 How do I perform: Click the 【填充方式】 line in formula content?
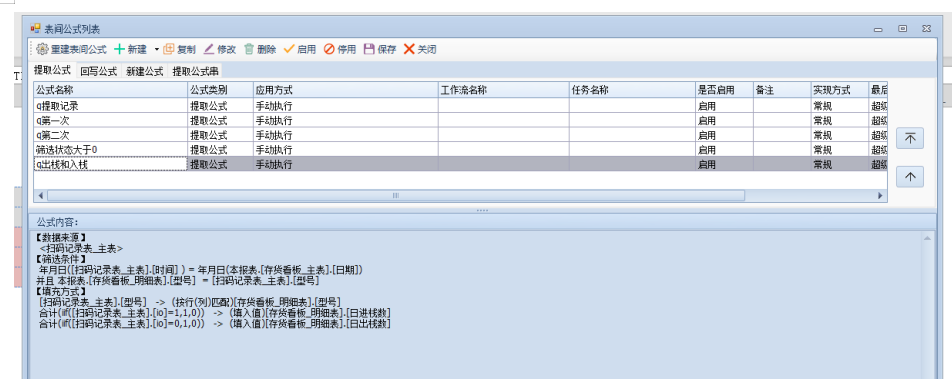(61, 291)
